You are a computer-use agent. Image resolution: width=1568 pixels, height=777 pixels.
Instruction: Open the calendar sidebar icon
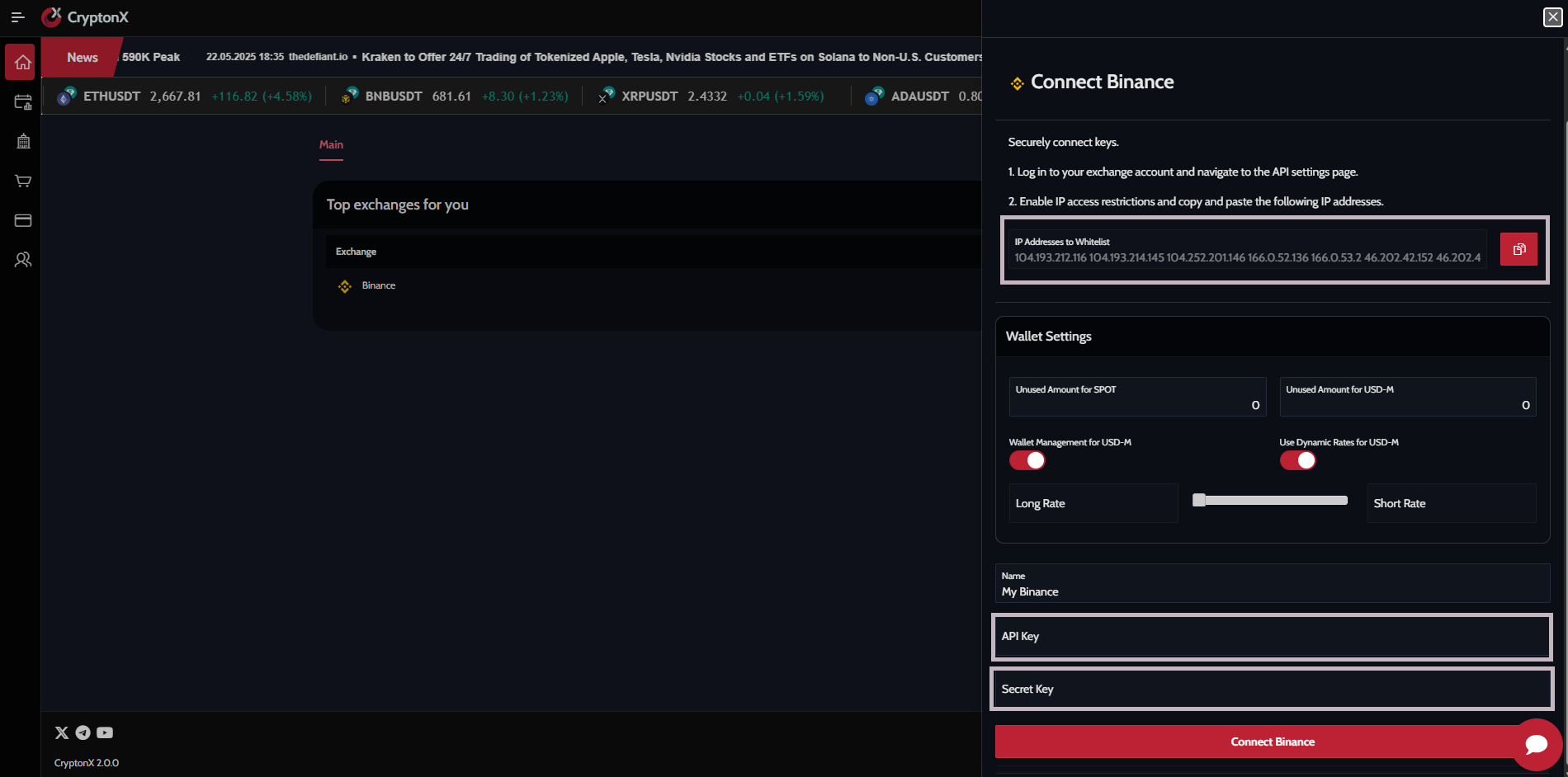(x=23, y=102)
